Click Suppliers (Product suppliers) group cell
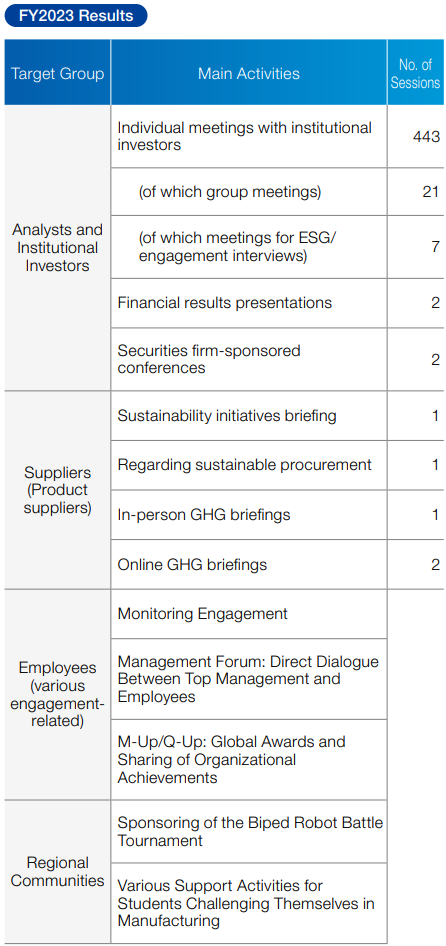446x946 pixels. (x=57, y=490)
